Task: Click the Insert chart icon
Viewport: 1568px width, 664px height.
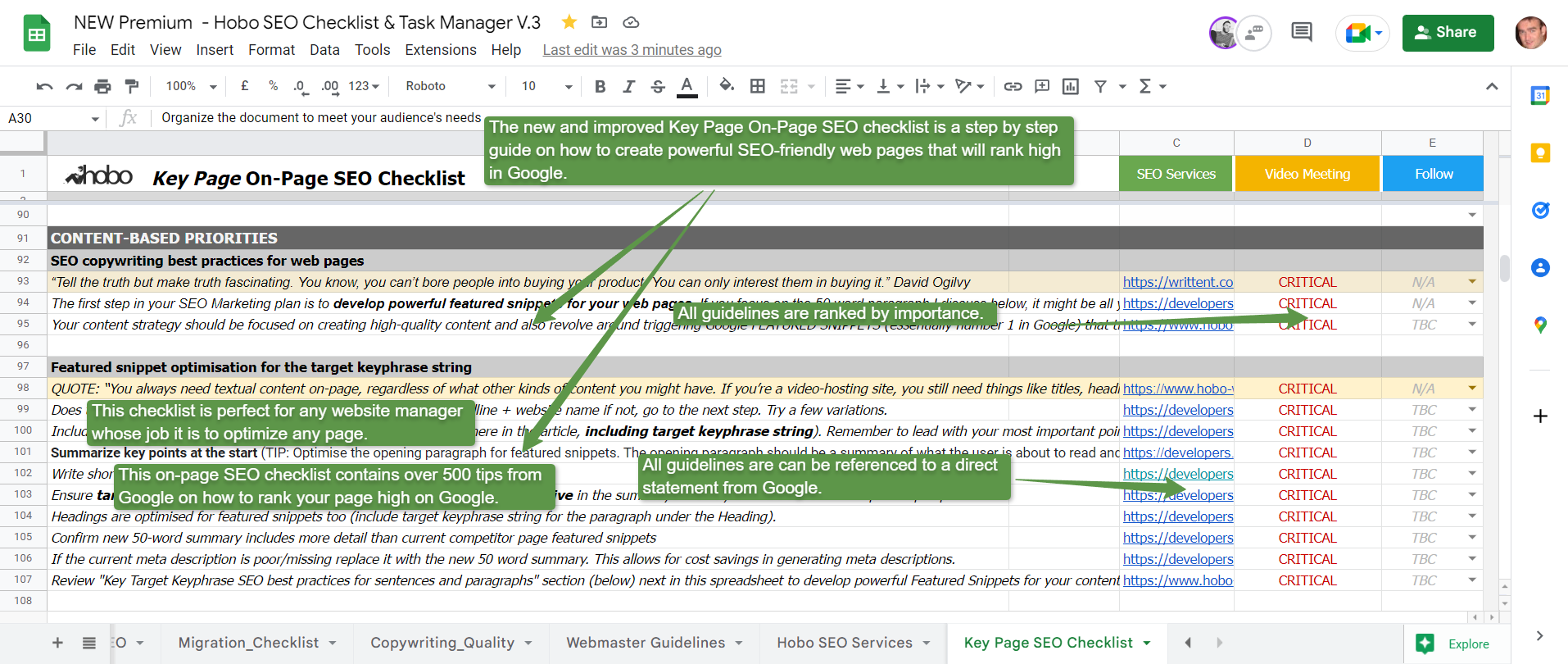Action: click(1070, 86)
